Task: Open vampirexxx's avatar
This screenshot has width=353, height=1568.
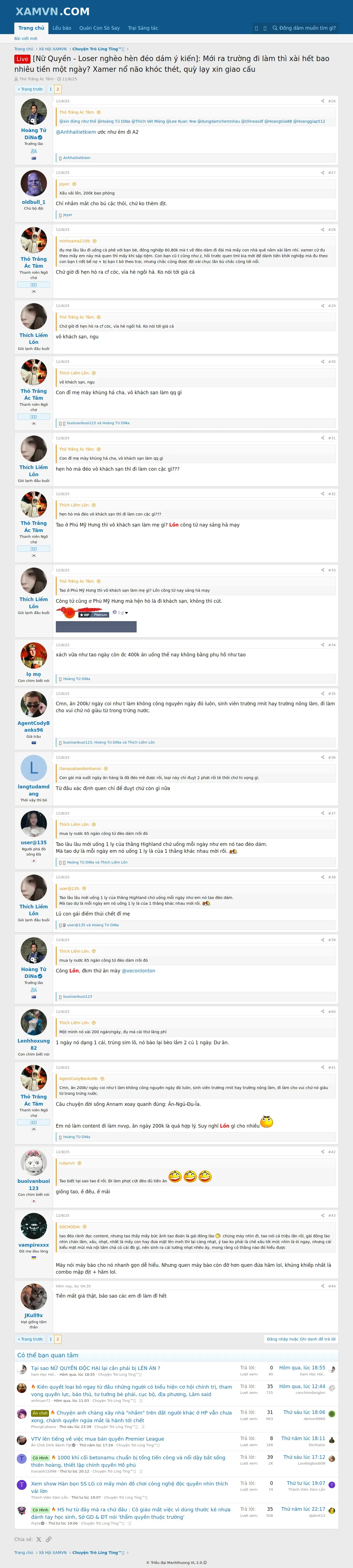Action: coord(34,1226)
